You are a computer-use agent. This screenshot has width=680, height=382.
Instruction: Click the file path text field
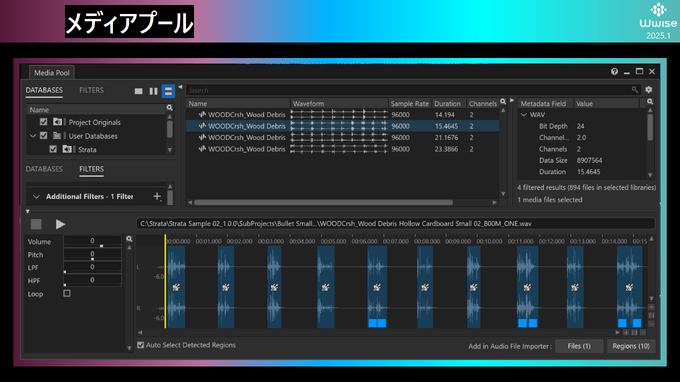(x=395, y=224)
